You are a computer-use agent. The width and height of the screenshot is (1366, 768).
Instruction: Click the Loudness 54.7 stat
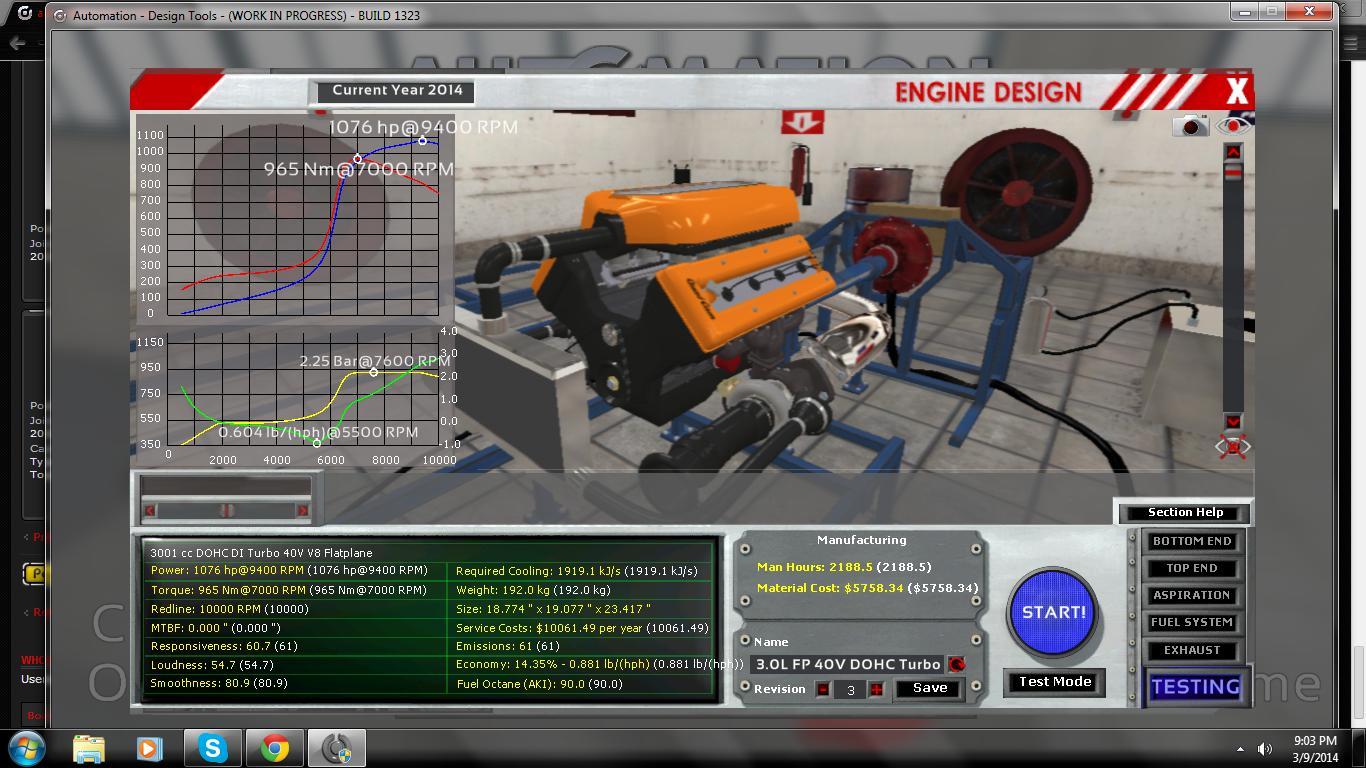212,665
